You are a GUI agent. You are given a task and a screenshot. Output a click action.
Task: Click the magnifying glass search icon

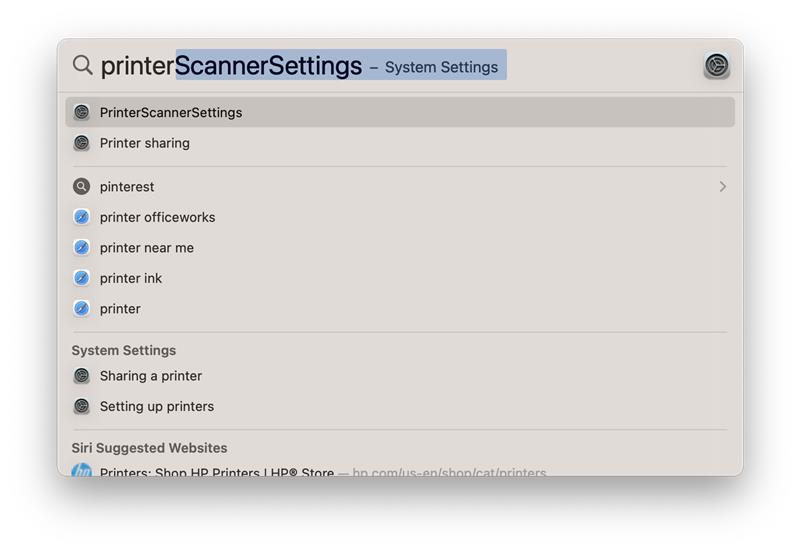82,66
